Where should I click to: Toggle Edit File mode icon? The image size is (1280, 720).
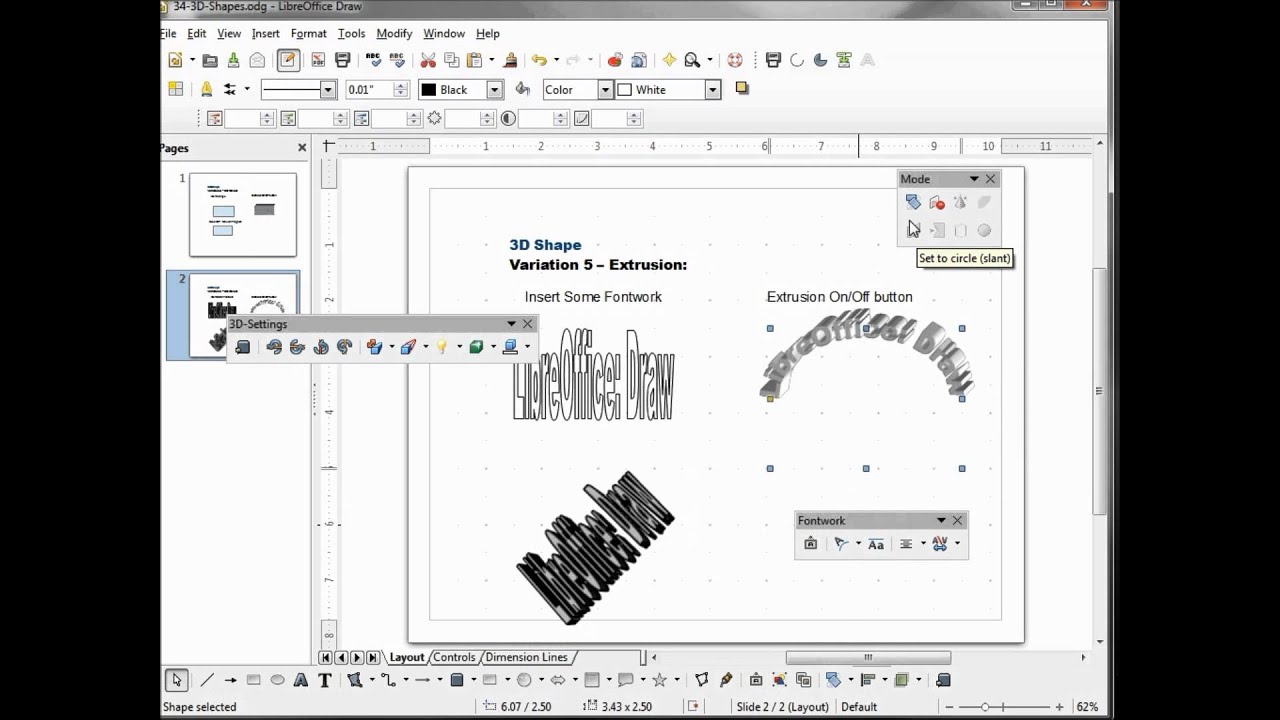coord(288,60)
